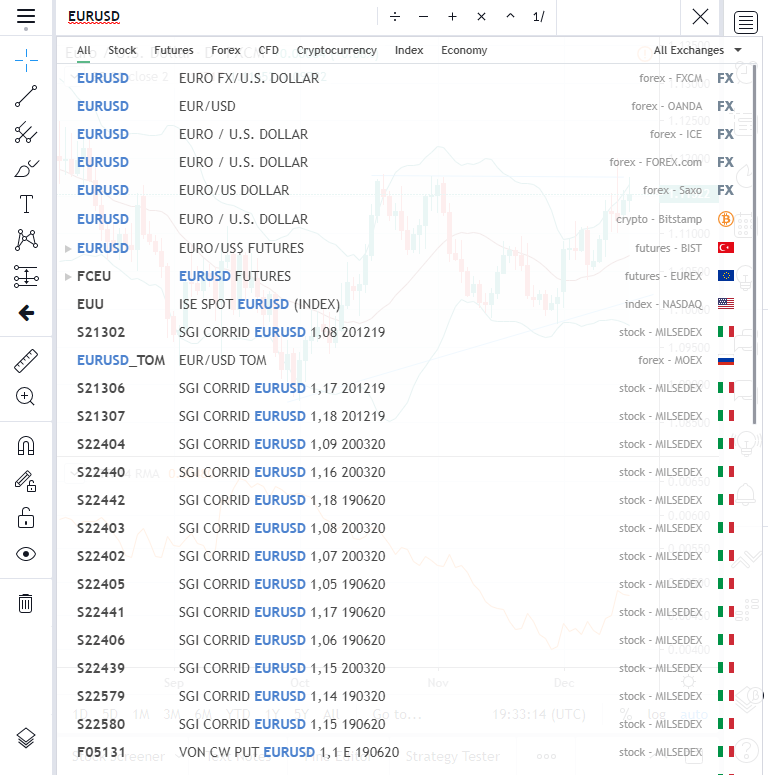Select the pitchfork drawing tool

point(26,132)
